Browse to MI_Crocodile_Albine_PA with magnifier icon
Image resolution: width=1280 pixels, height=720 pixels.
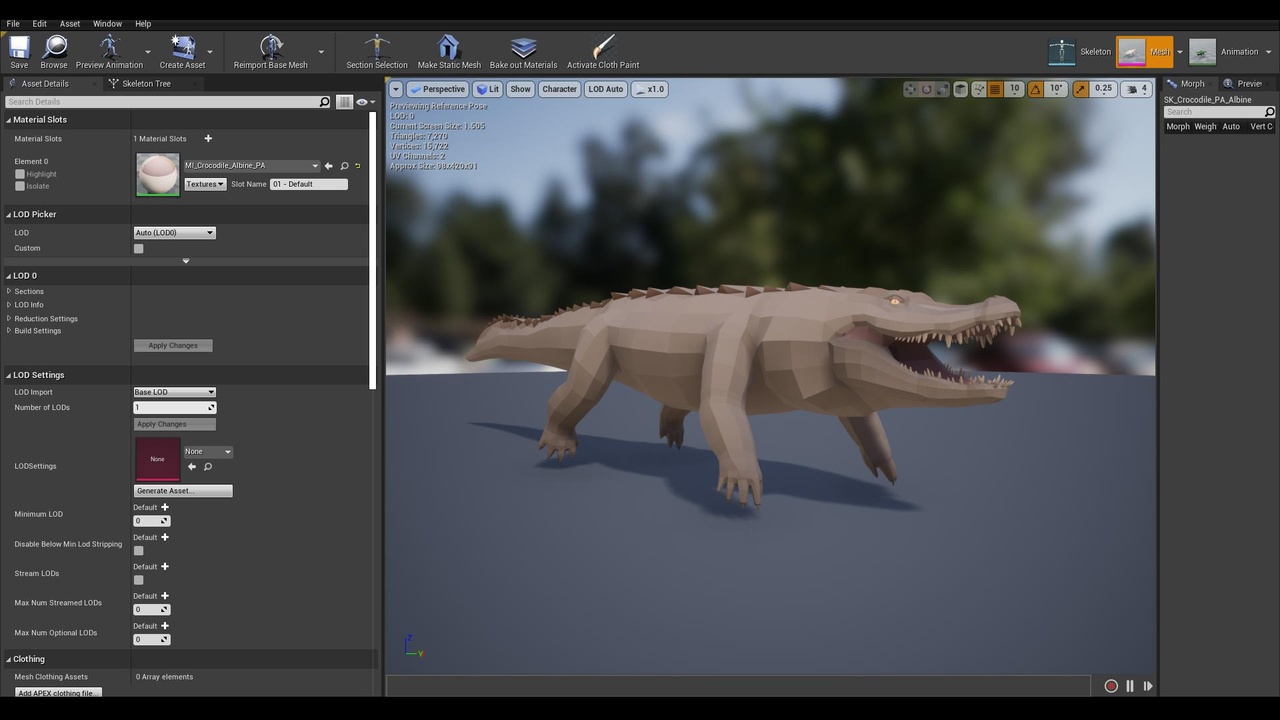pos(344,166)
